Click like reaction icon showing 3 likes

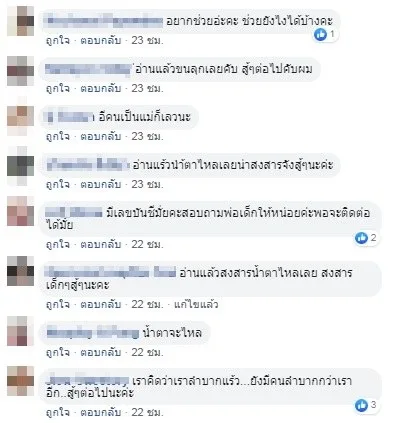361,406
